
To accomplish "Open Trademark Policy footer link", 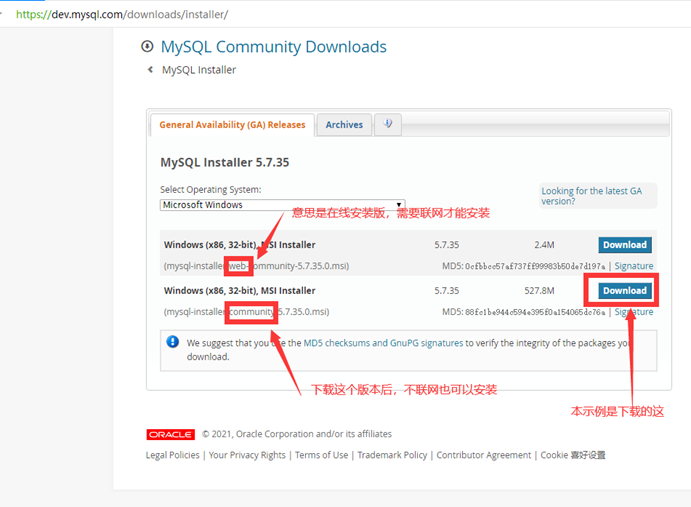I will coord(392,455).
